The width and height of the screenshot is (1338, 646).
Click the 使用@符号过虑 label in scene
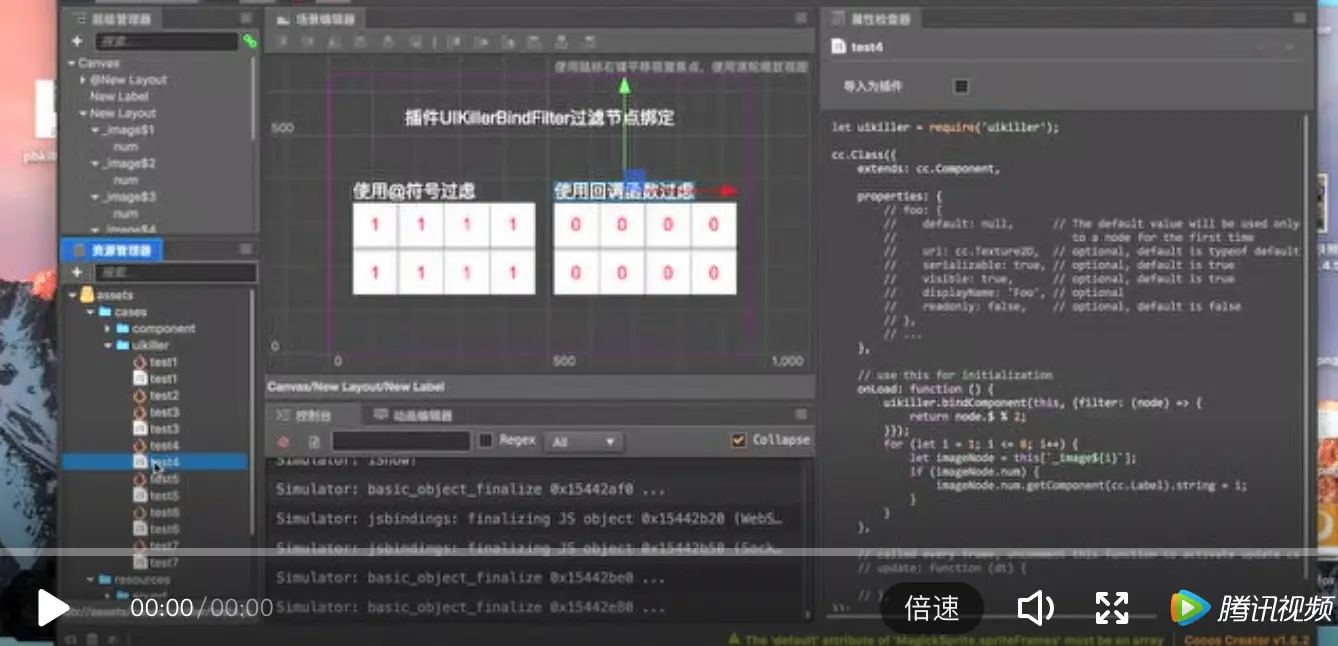click(414, 191)
